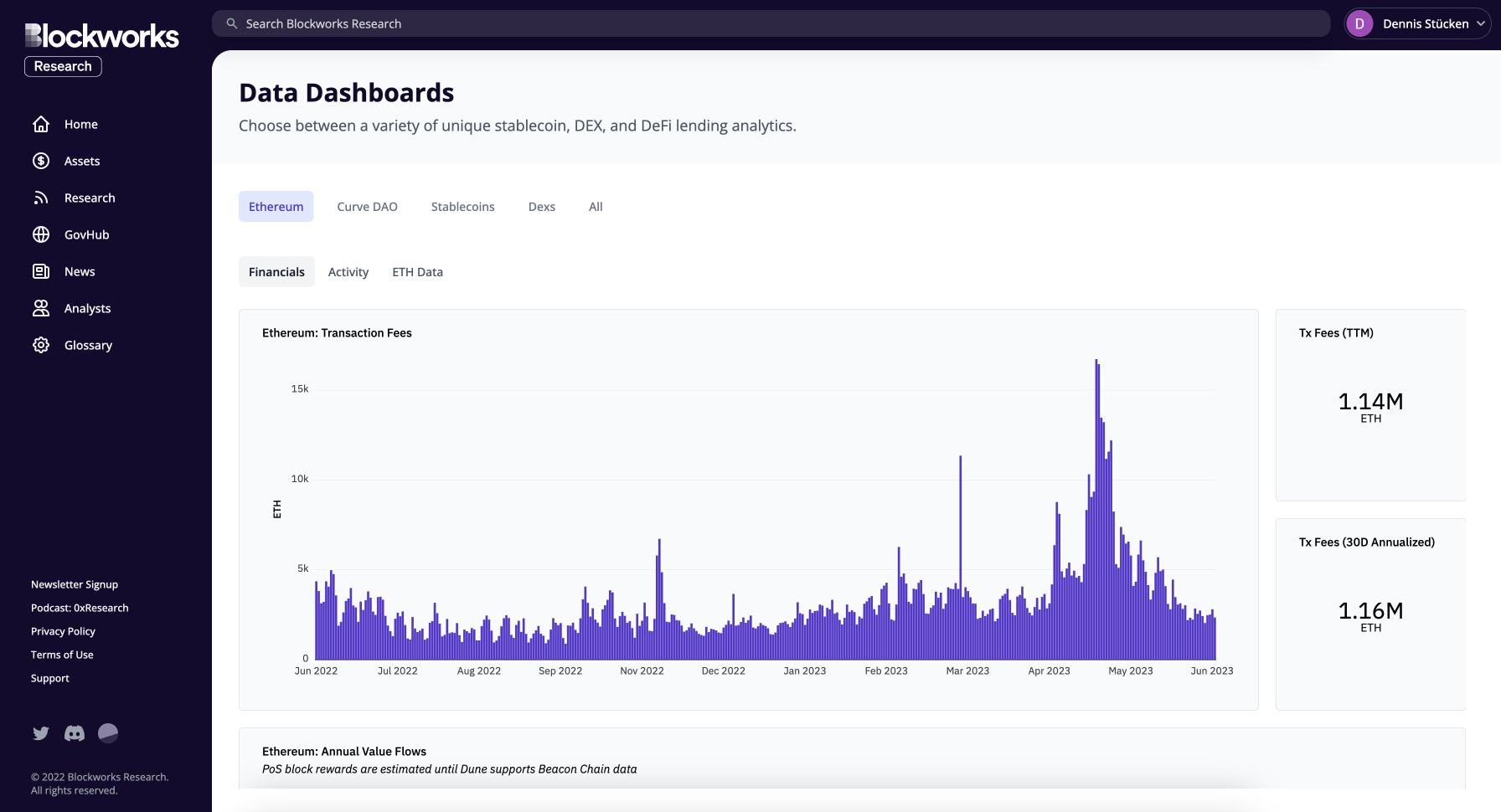Expand the Dennis Stücken account chevron

1481,23
